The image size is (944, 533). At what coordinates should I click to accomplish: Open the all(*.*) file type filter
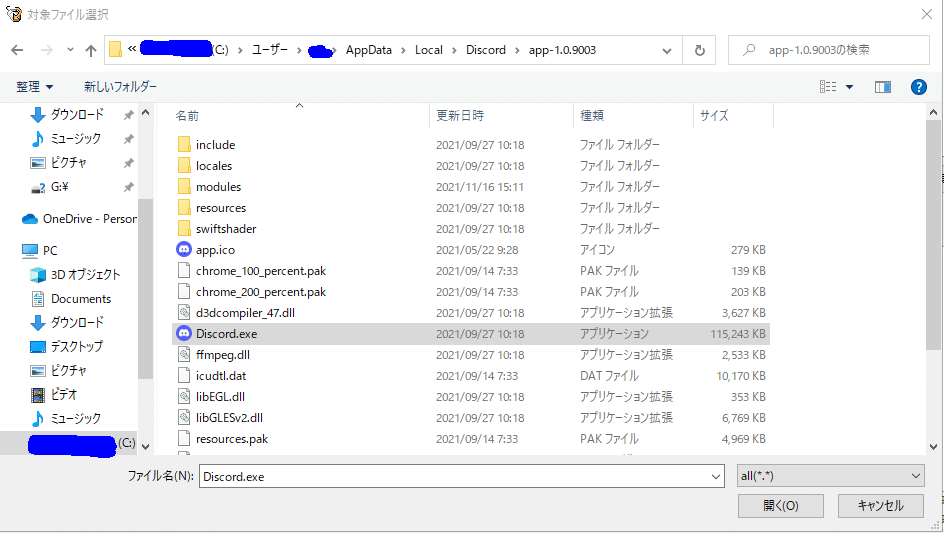[x=831, y=476]
